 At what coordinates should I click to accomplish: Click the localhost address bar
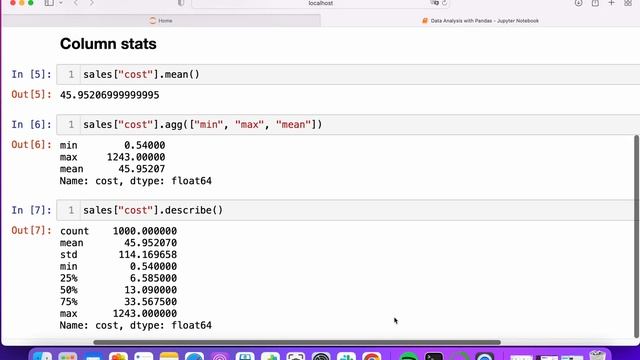pyautogui.click(x=320, y=3)
